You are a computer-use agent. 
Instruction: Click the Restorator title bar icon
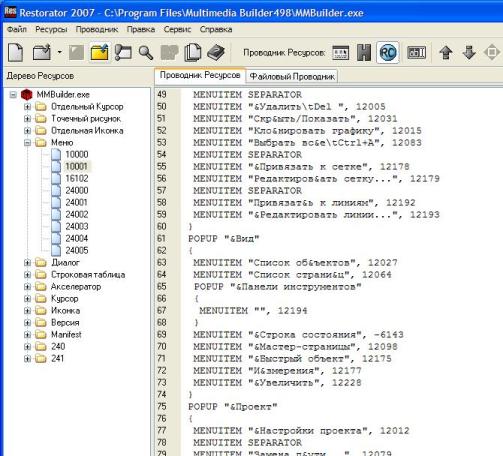[x=10, y=12]
